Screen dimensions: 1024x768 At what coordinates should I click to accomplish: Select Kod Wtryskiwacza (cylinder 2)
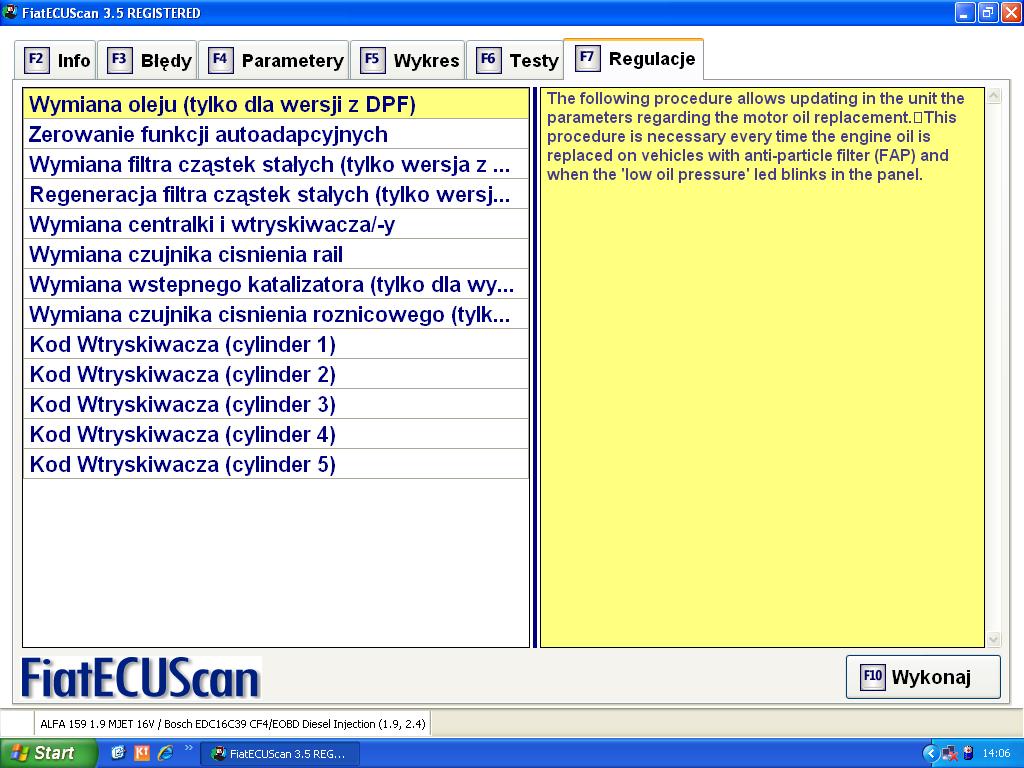tap(276, 375)
